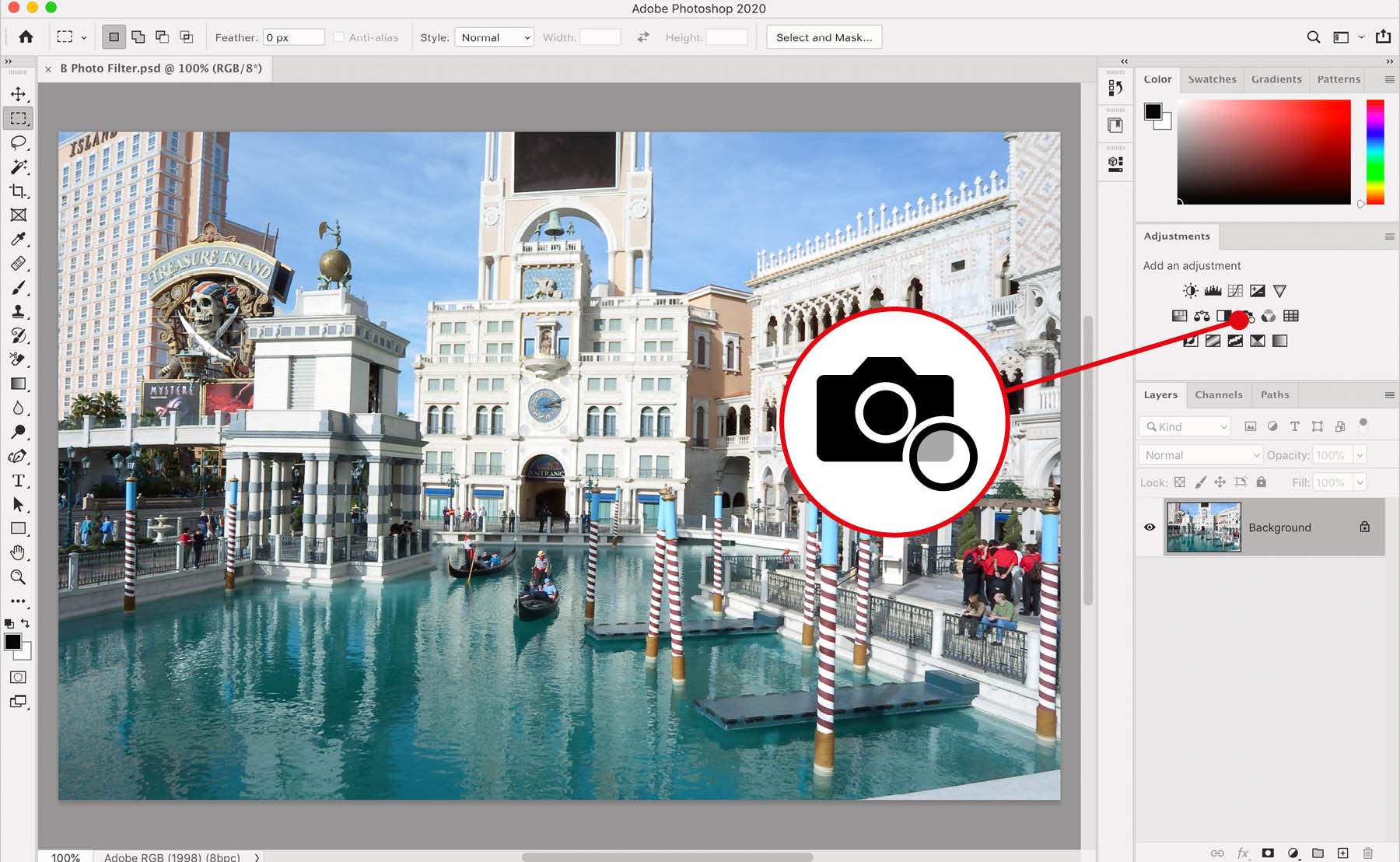Open the Fill slider arrow
Image resolution: width=1400 pixels, height=862 pixels.
[1360, 482]
